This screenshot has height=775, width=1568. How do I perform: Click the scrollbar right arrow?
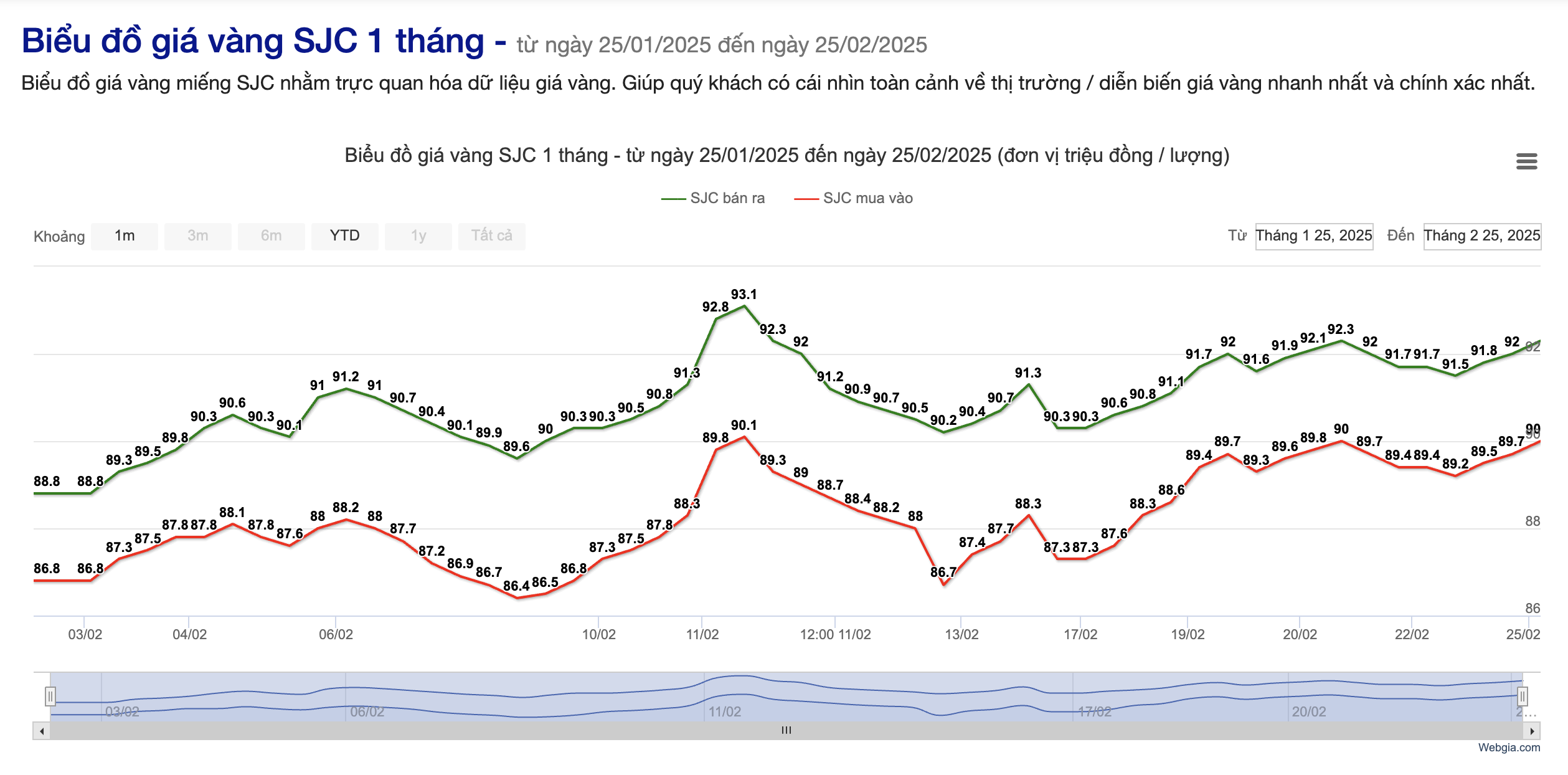tap(1532, 731)
